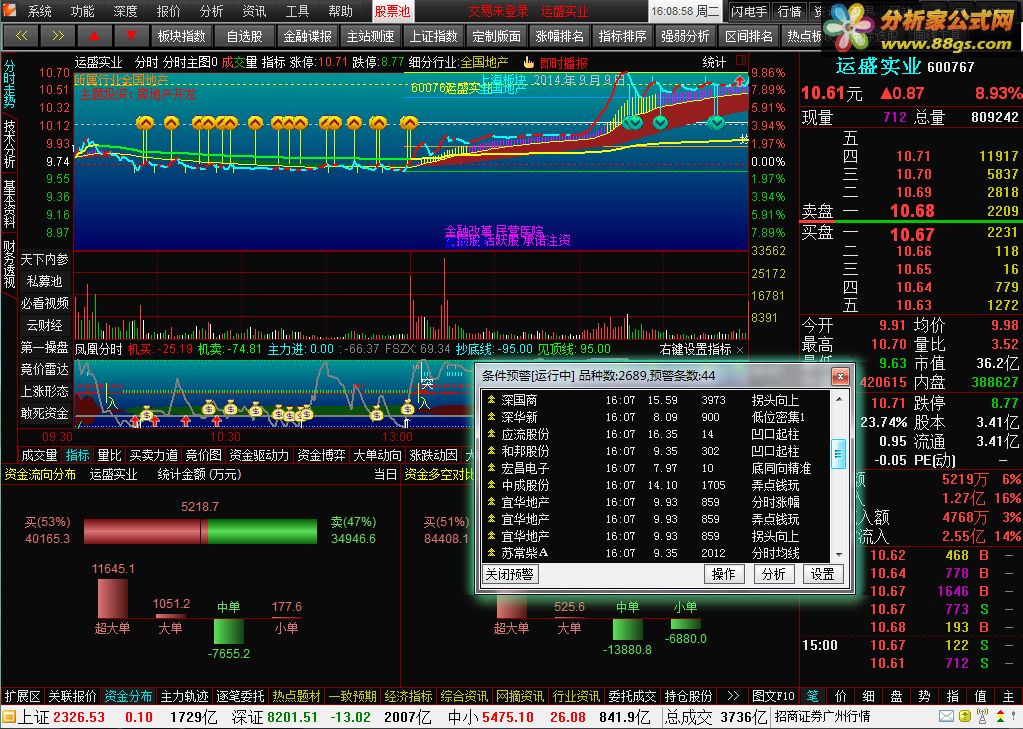Viewport: 1023px width, 729px height.
Task: Click the 行情 button at top right
Action: pyautogui.click(x=789, y=11)
